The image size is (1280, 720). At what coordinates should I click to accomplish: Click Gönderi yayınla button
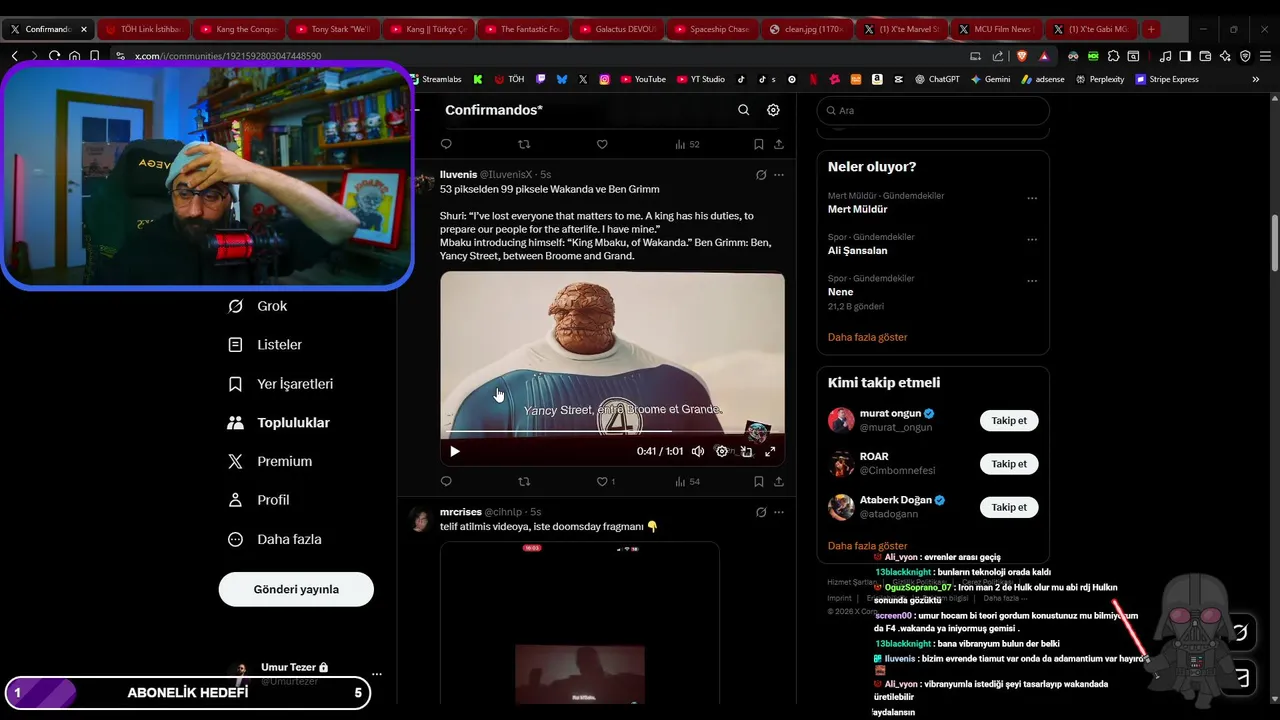(296, 589)
